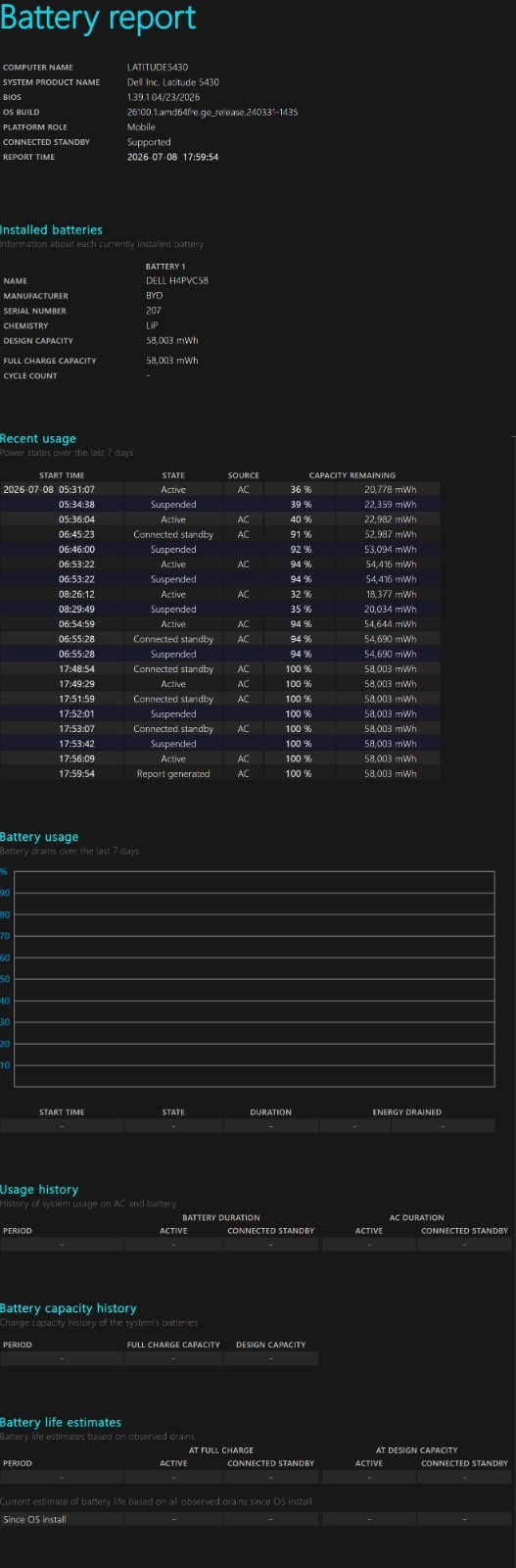Click the CAPACITY REMAINING column header
The image size is (516, 1568).
(352, 475)
